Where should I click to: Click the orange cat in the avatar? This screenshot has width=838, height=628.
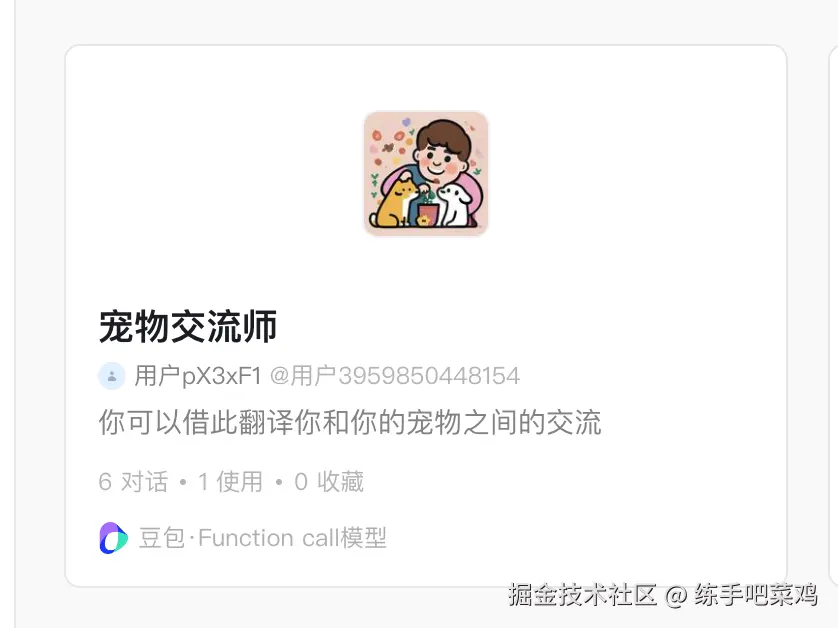pyautogui.click(x=394, y=204)
